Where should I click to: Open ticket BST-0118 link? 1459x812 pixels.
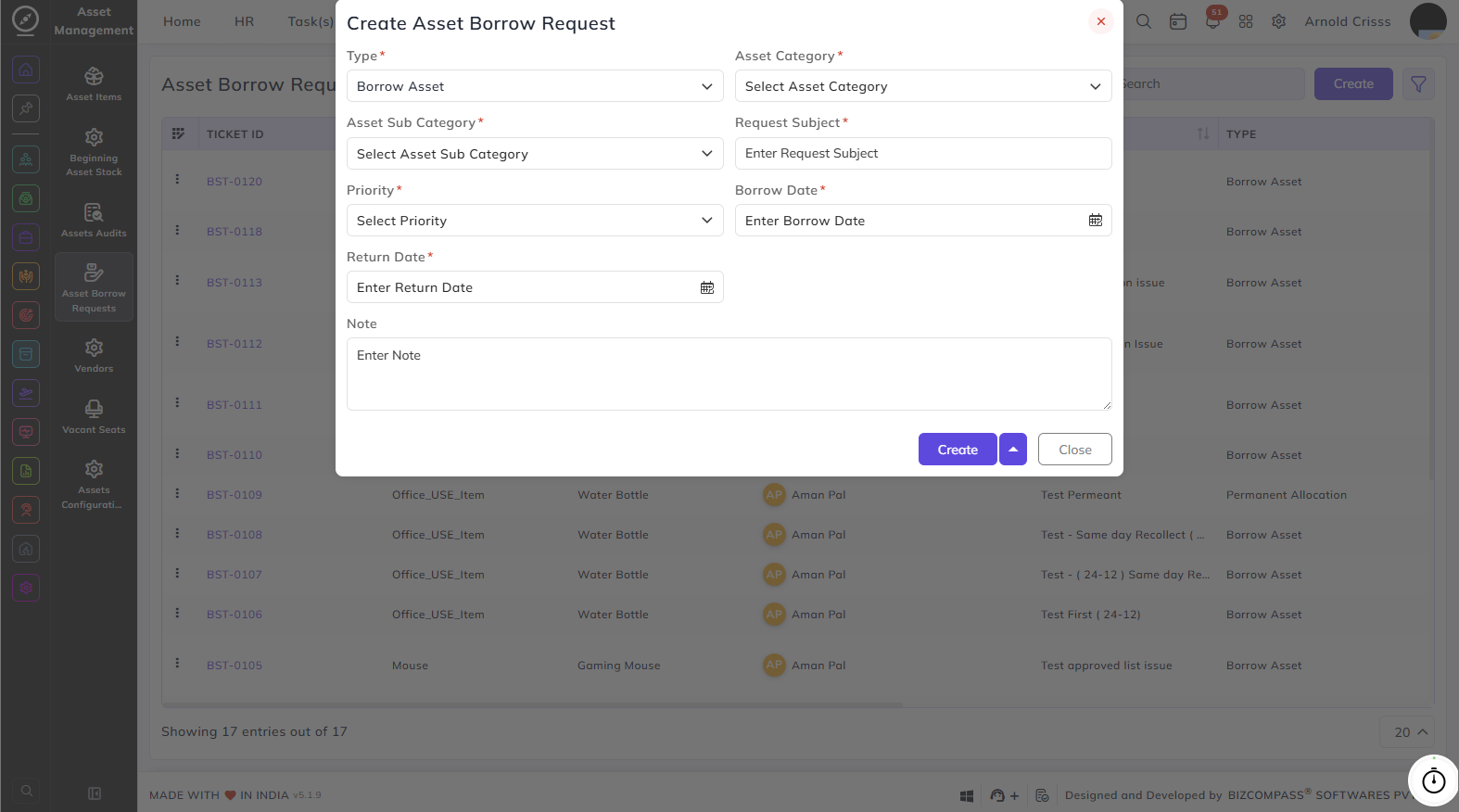click(x=235, y=232)
